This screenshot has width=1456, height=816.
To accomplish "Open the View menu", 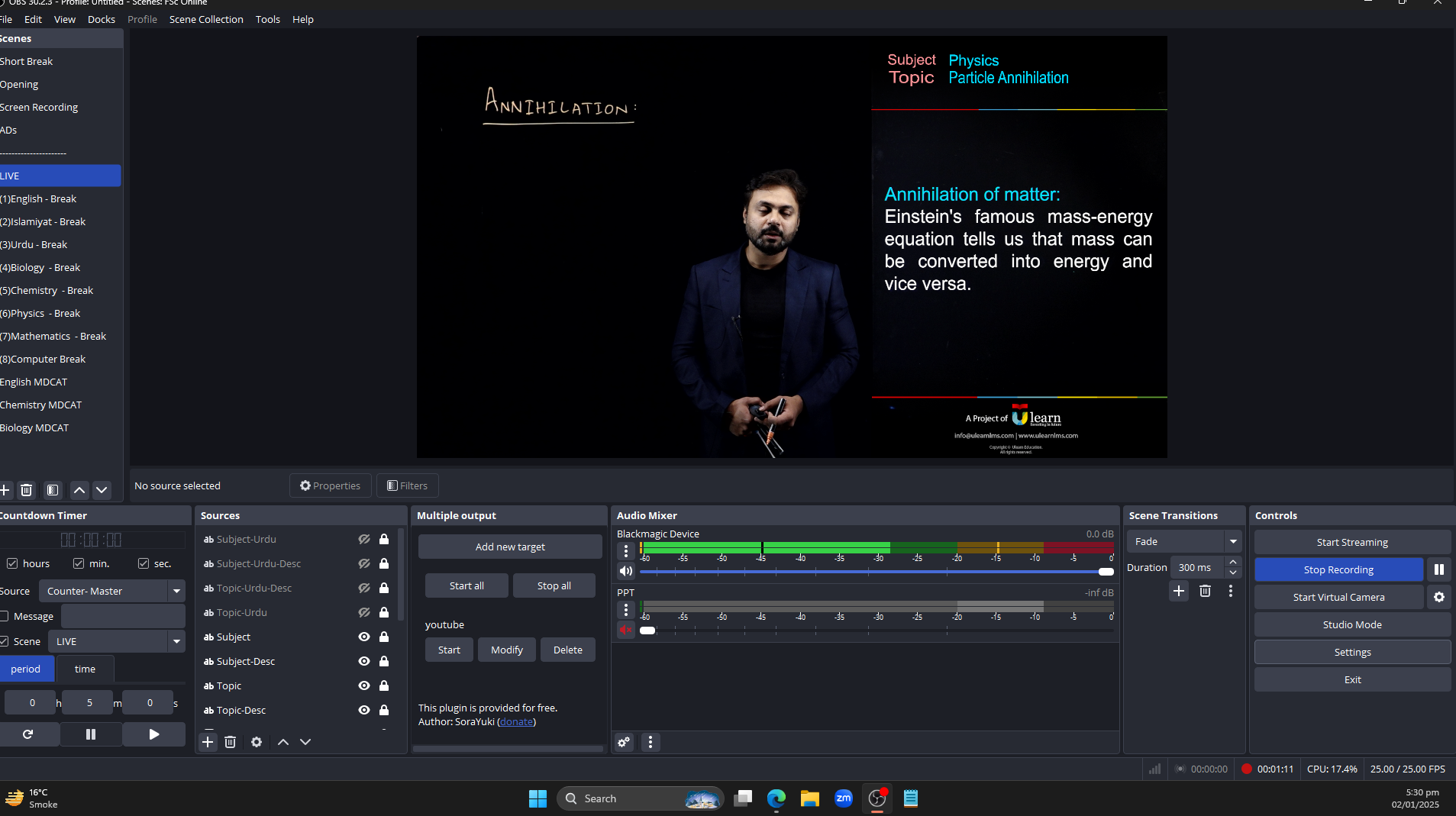I will coord(65,19).
